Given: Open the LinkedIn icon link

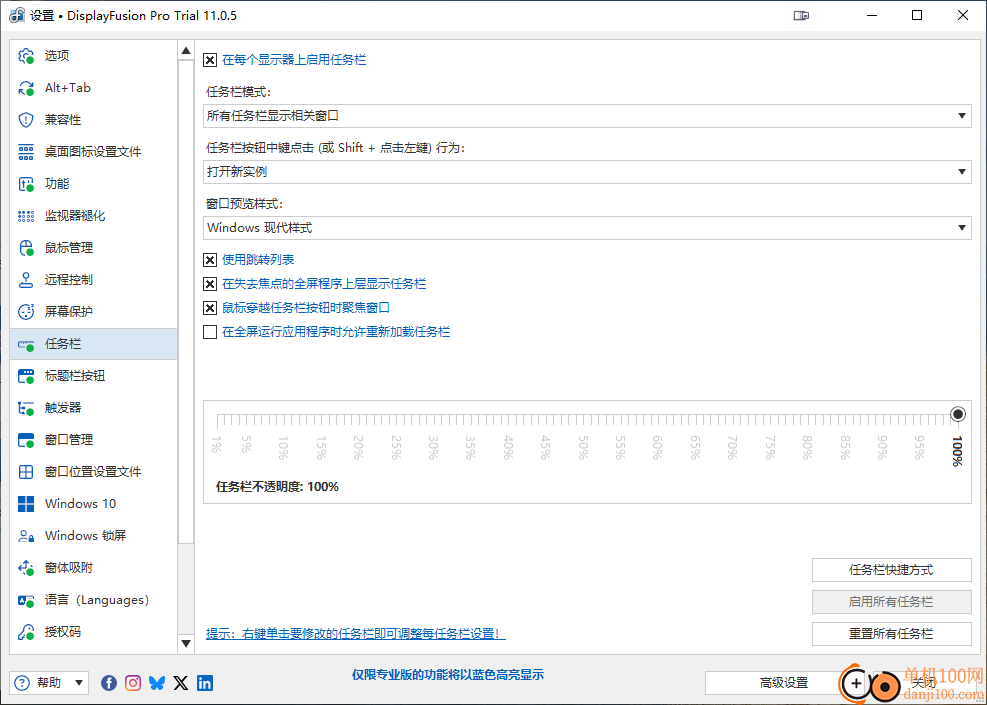Looking at the screenshot, I should pos(205,682).
